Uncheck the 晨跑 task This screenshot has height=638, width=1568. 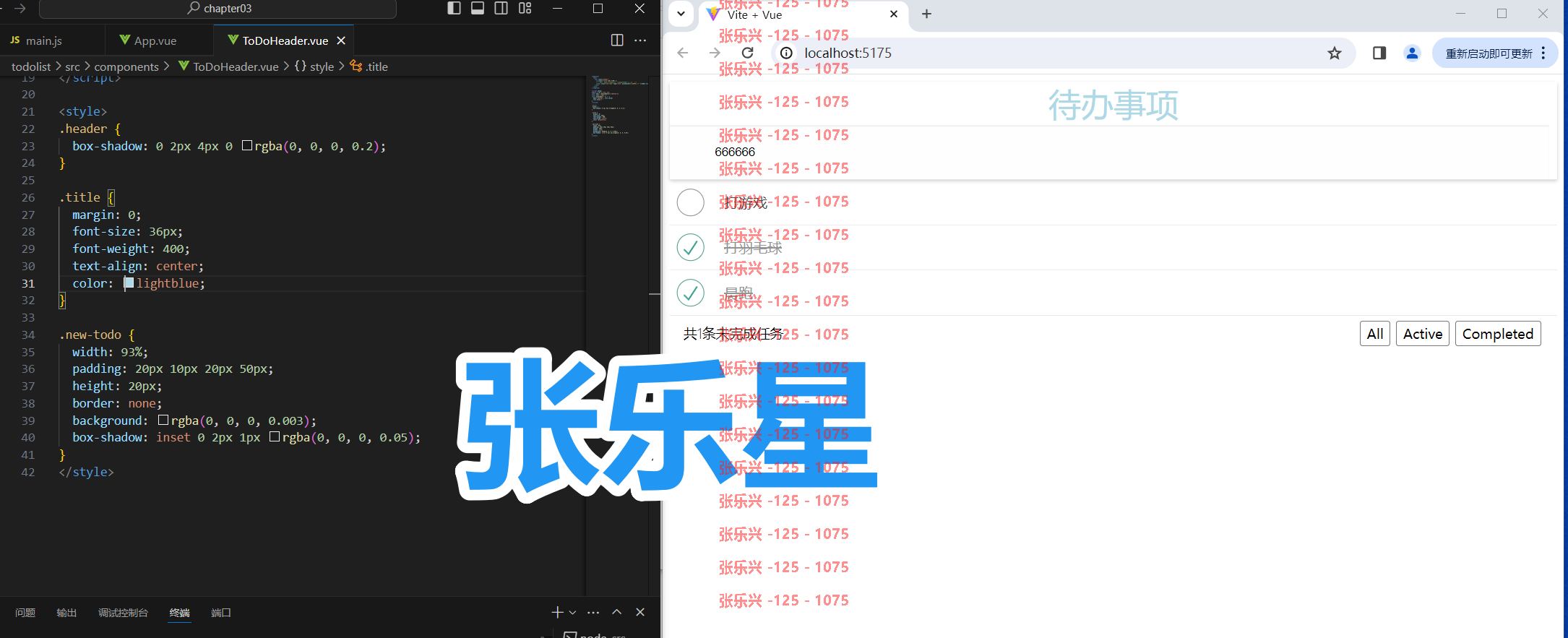(691, 293)
